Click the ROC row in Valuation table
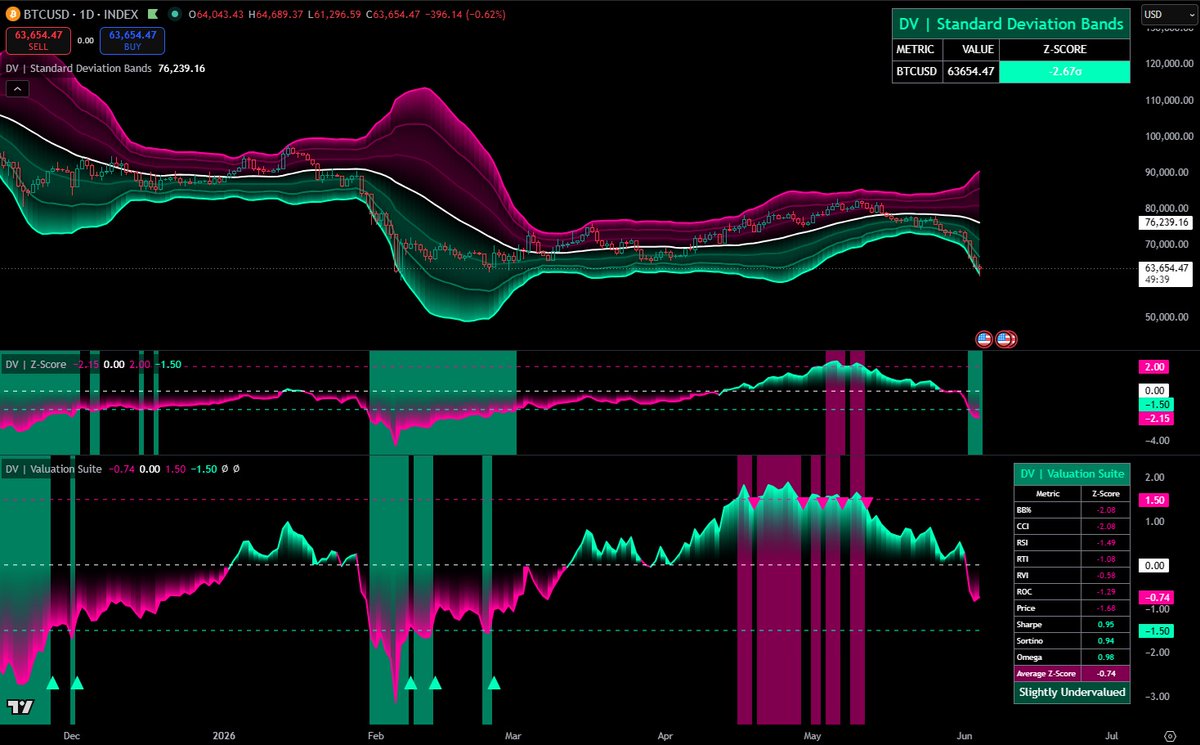Screen dimensions: 1200x745 click(x=1072, y=591)
